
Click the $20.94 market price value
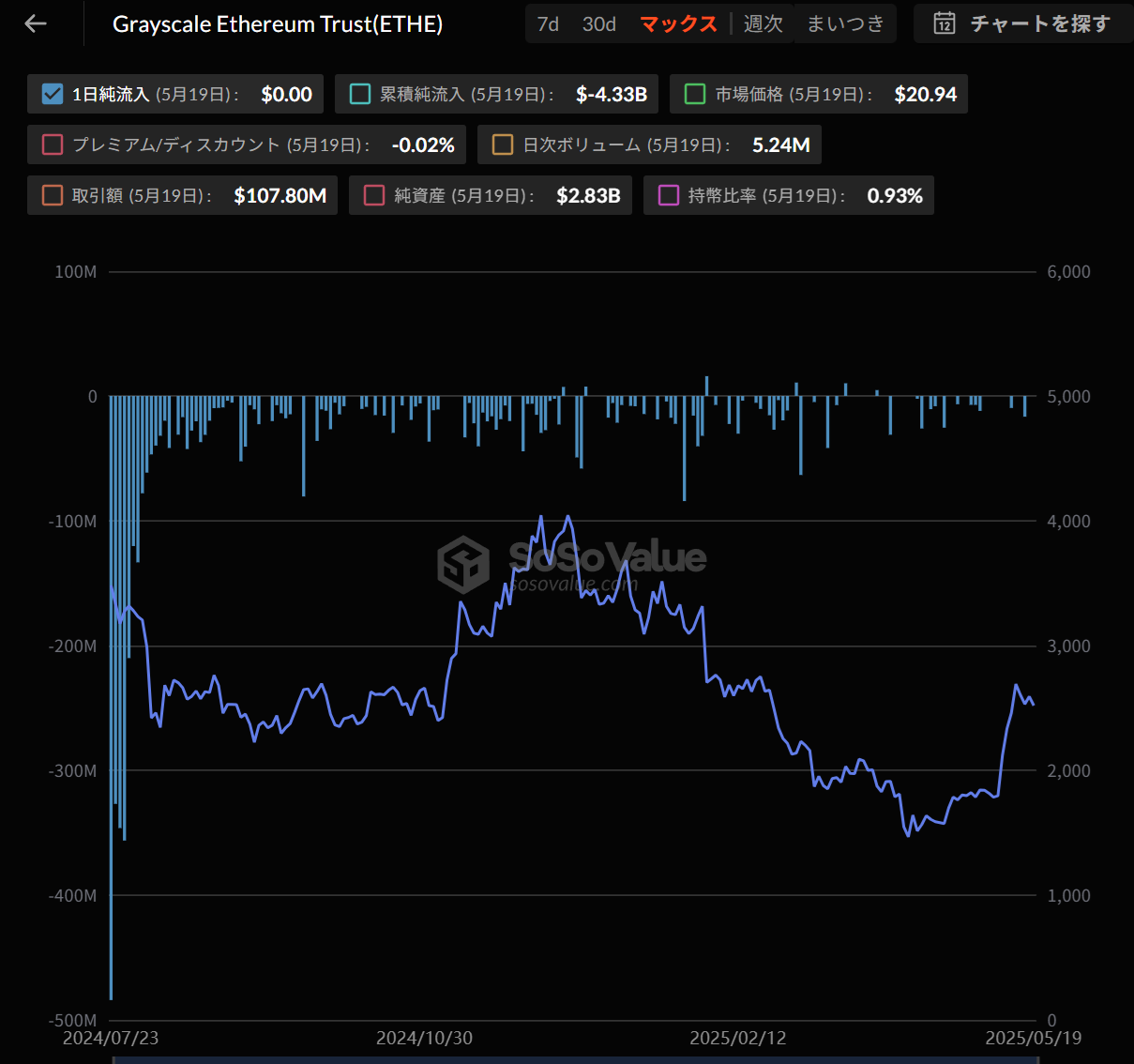coord(925,94)
